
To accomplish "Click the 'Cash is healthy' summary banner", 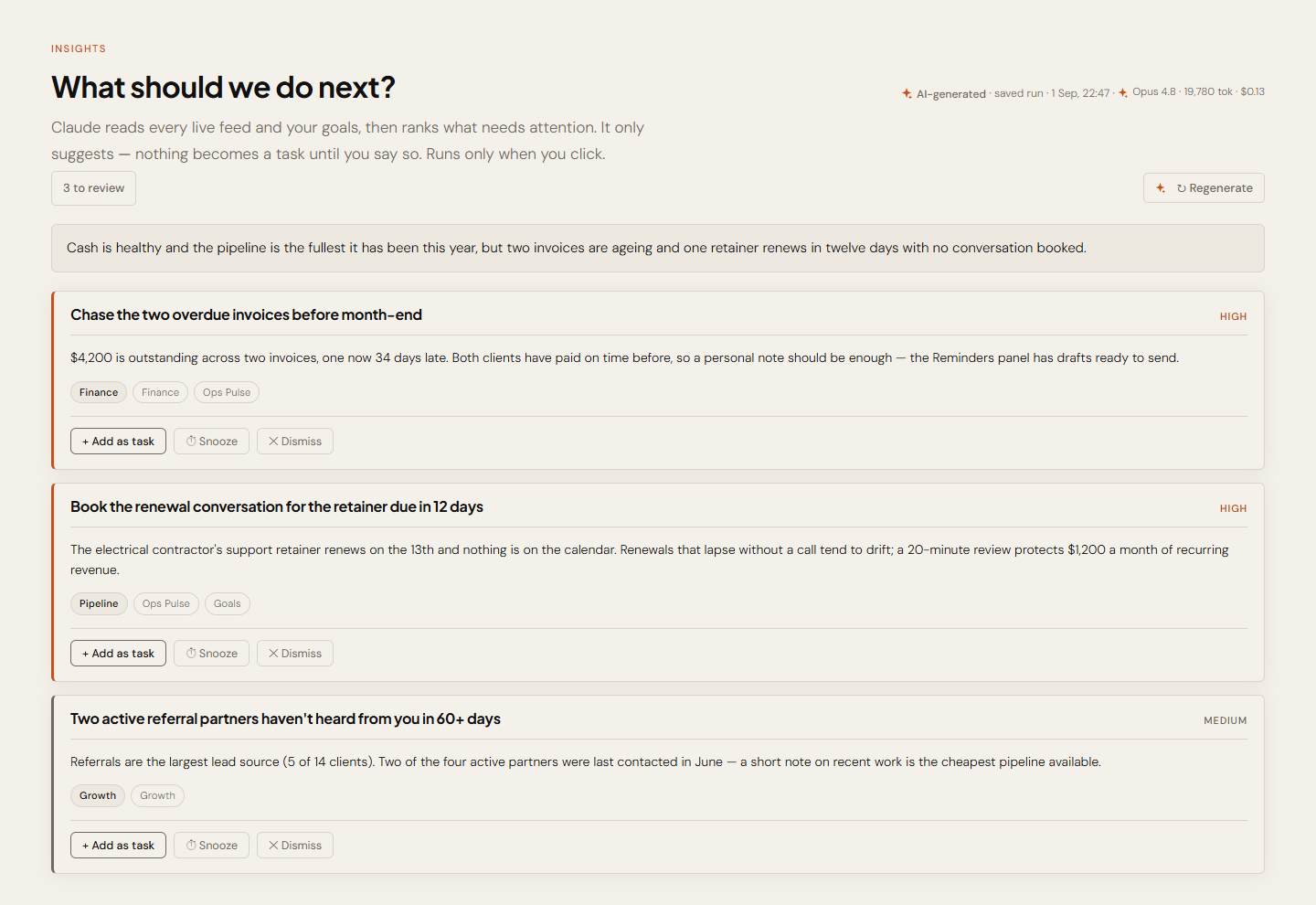I will tap(658, 249).
